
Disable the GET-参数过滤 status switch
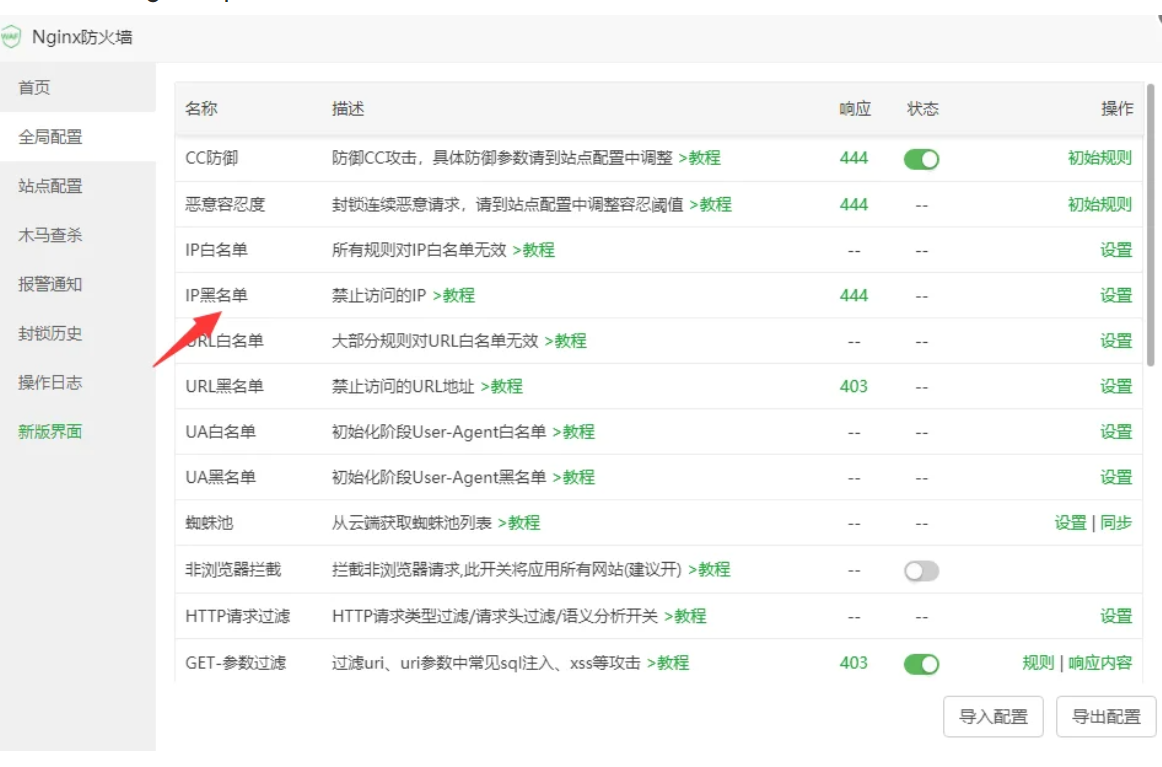[x=921, y=664]
